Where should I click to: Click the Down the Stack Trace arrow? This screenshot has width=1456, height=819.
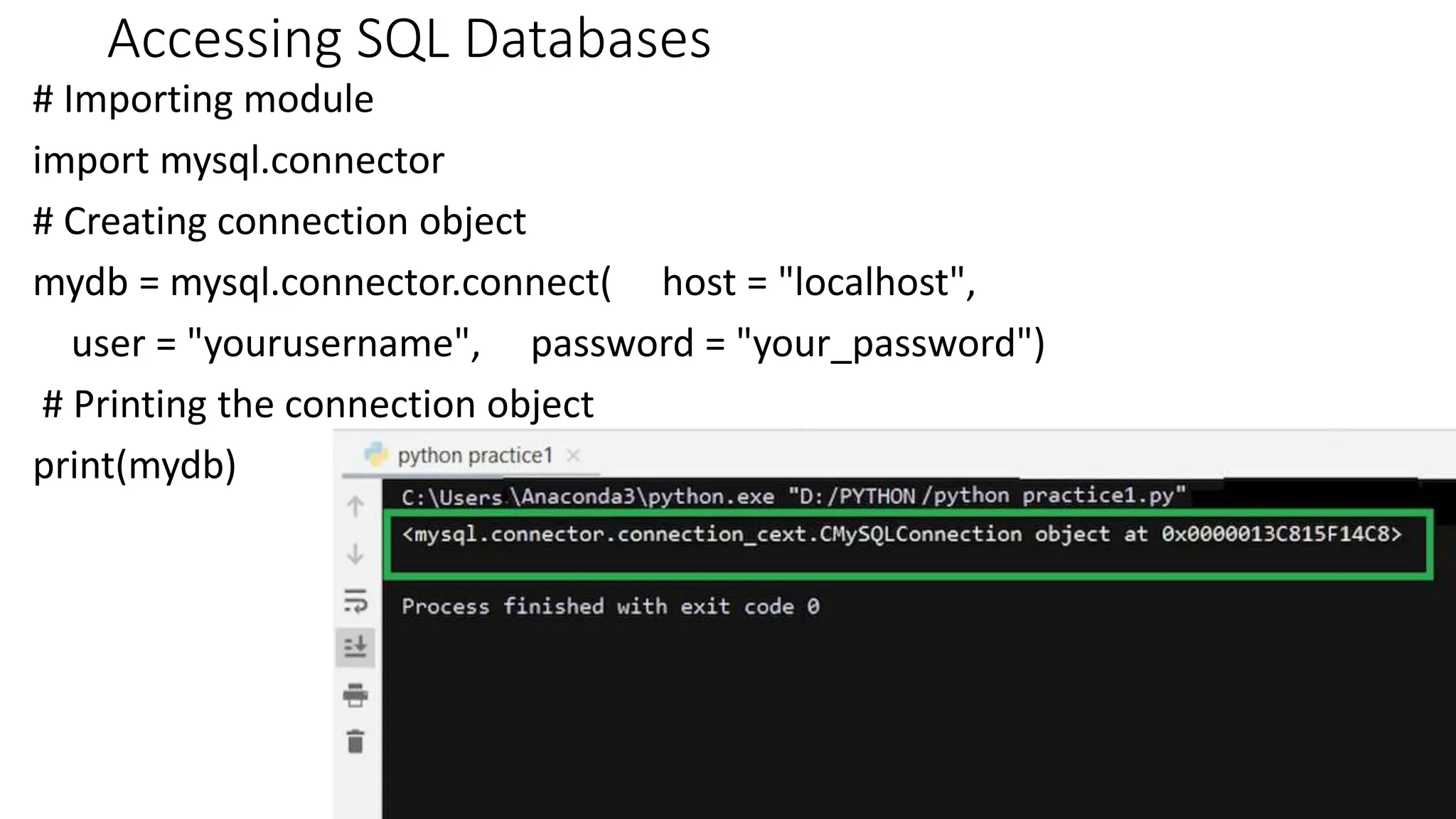(355, 553)
